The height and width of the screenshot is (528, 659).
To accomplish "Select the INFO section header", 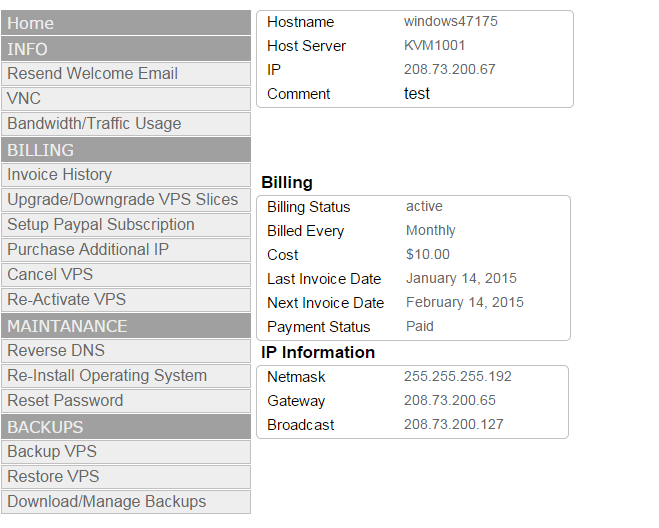I will 126,49.
